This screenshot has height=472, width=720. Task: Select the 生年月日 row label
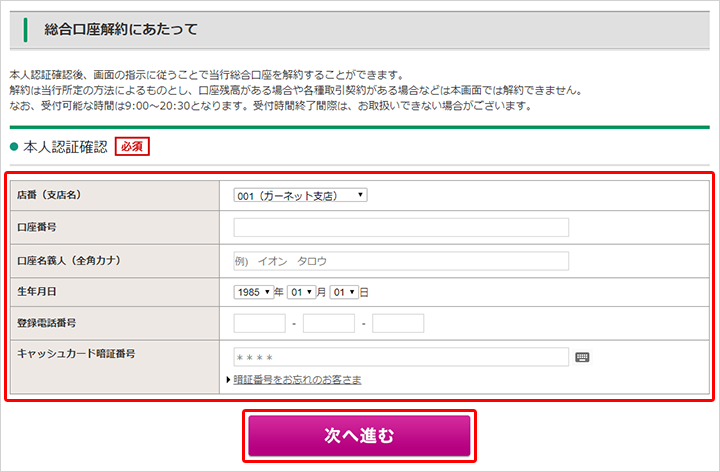pos(37,292)
